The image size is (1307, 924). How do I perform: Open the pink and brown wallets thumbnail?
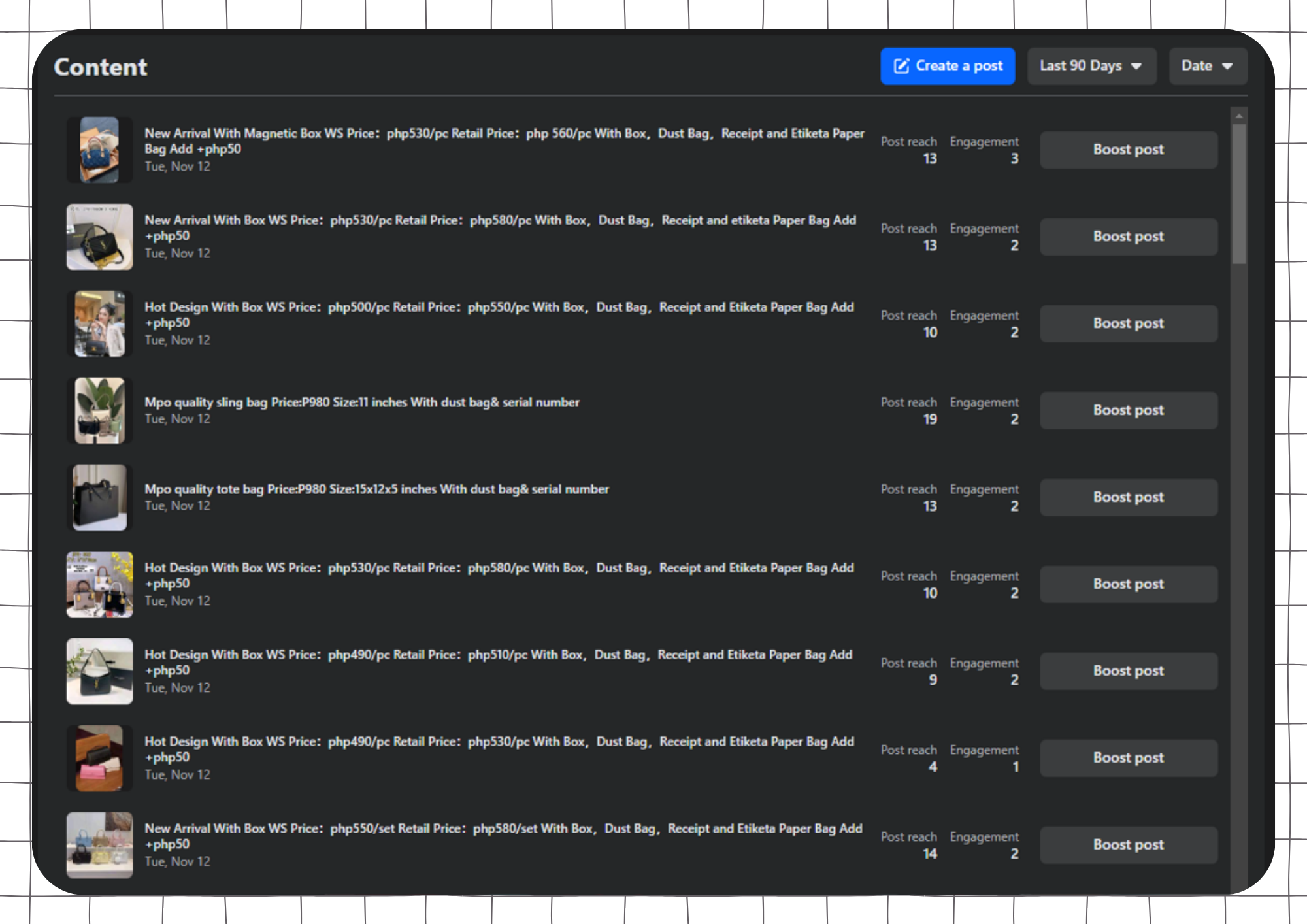(99, 758)
